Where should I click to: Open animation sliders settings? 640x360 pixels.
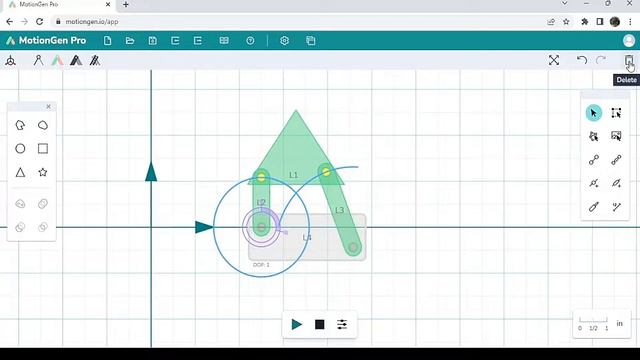[342, 324]
